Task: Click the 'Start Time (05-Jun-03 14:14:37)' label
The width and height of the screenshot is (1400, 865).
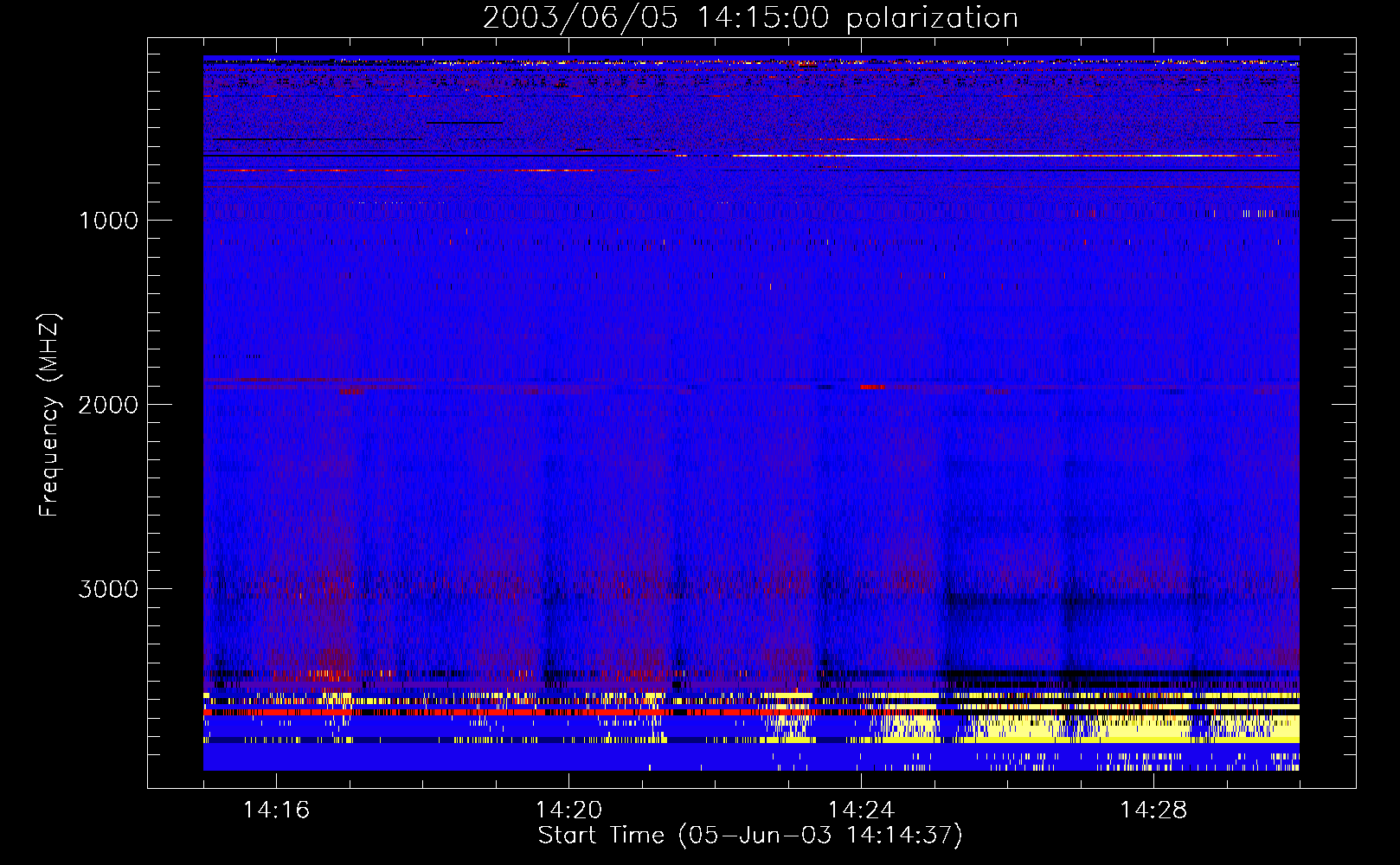Action: point(750,836)
